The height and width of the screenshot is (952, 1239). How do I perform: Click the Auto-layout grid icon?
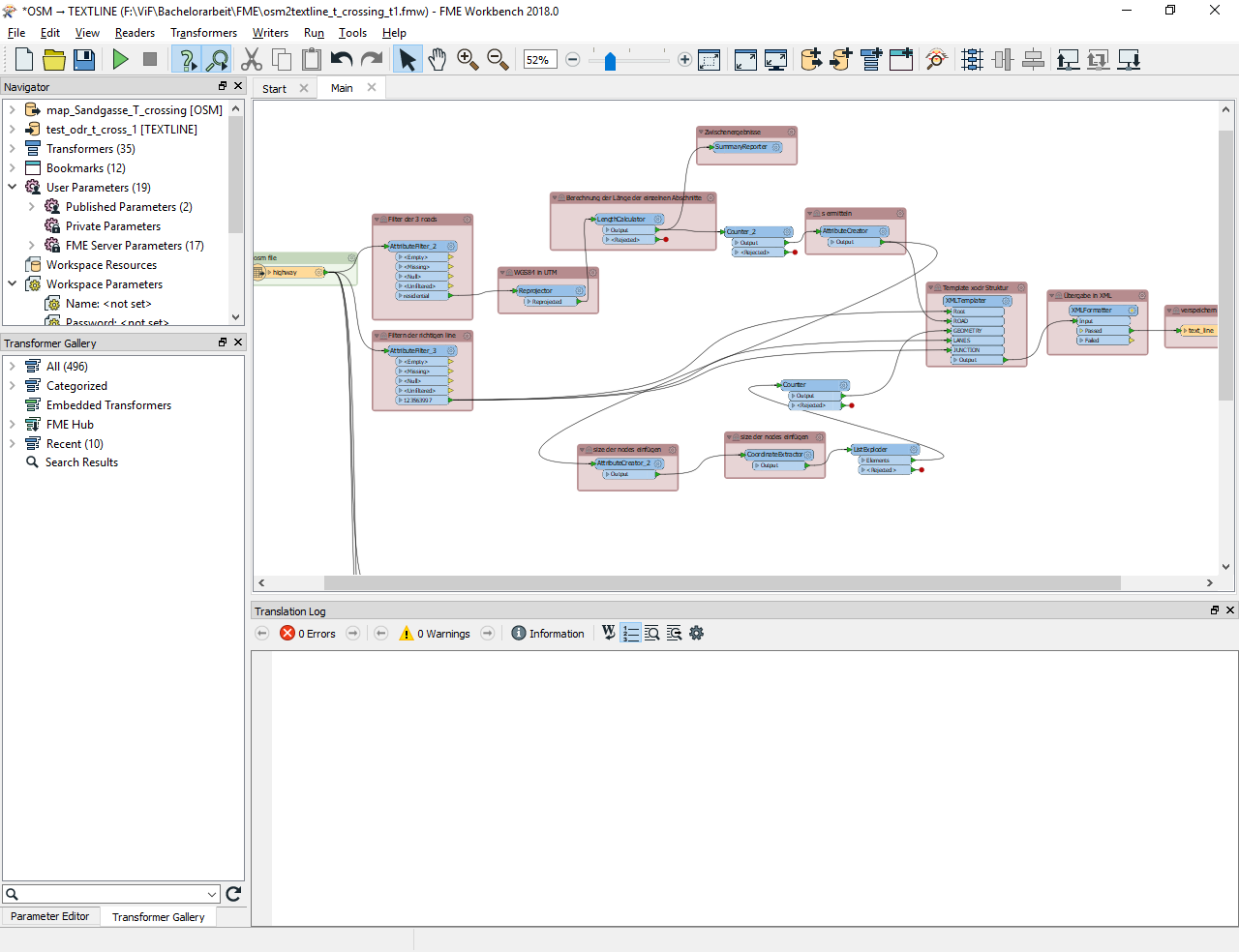pyautogui.click(x=973, y=60)
